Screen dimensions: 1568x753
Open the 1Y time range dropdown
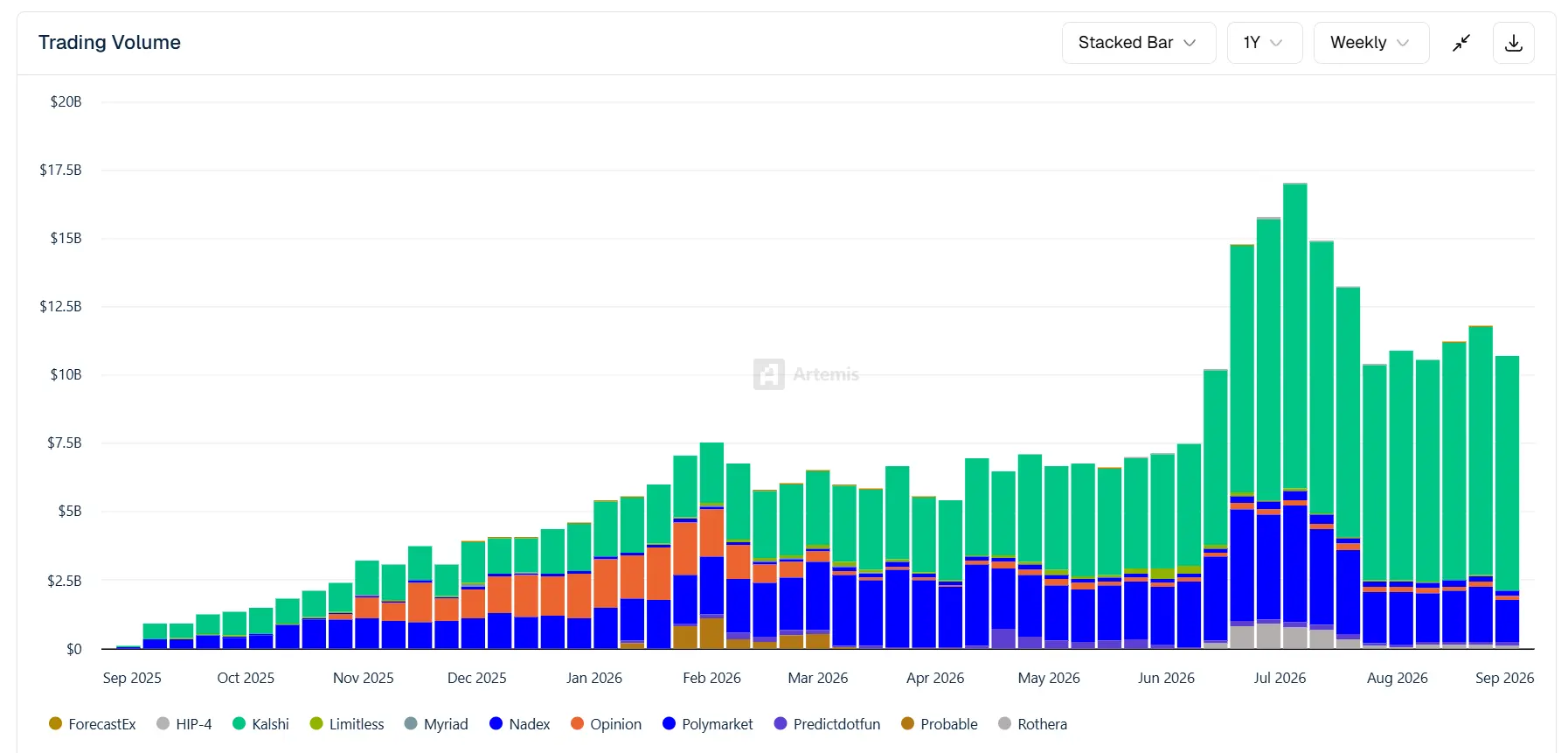1264,43
